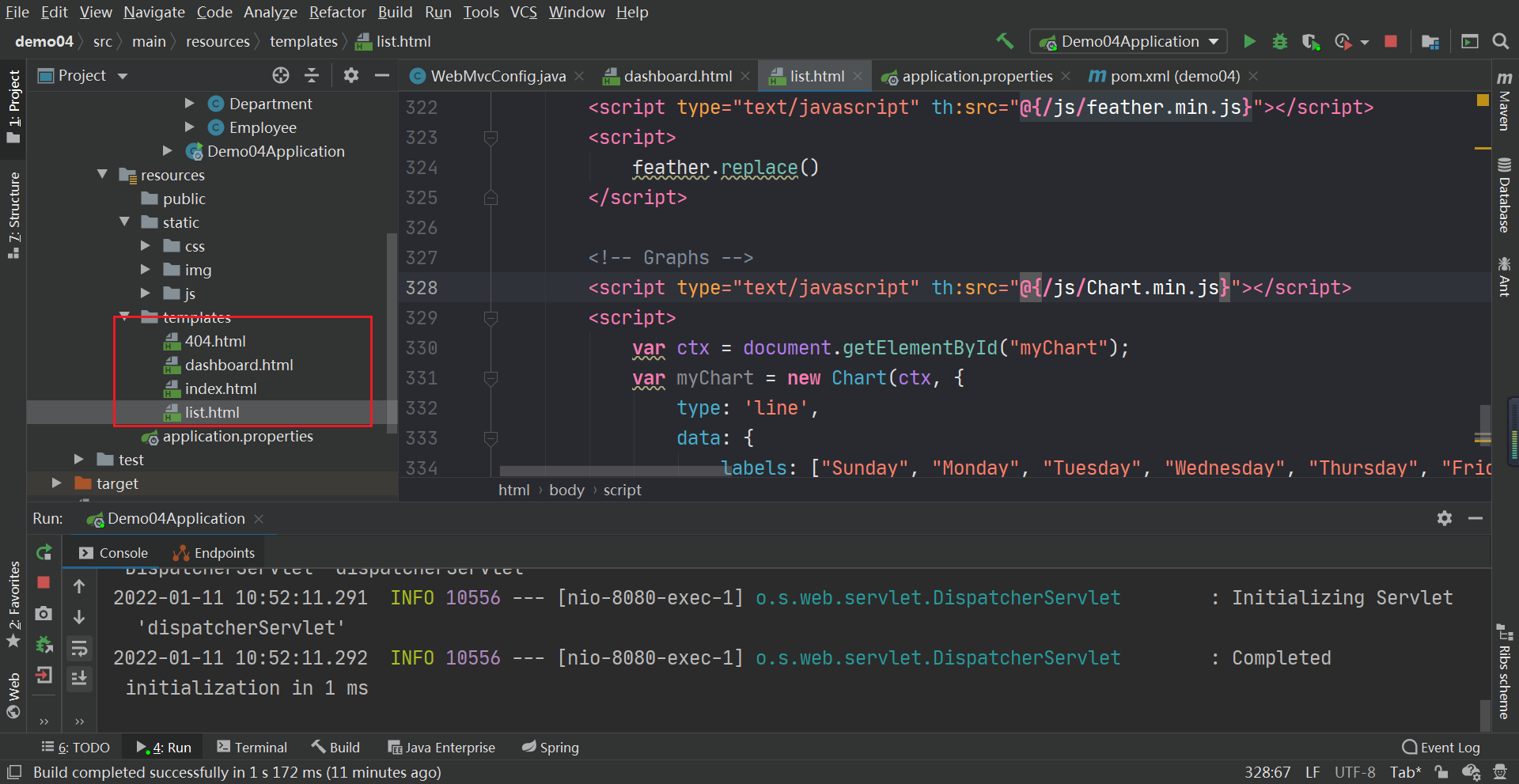Open the Refactor menu

coord(338,12)
